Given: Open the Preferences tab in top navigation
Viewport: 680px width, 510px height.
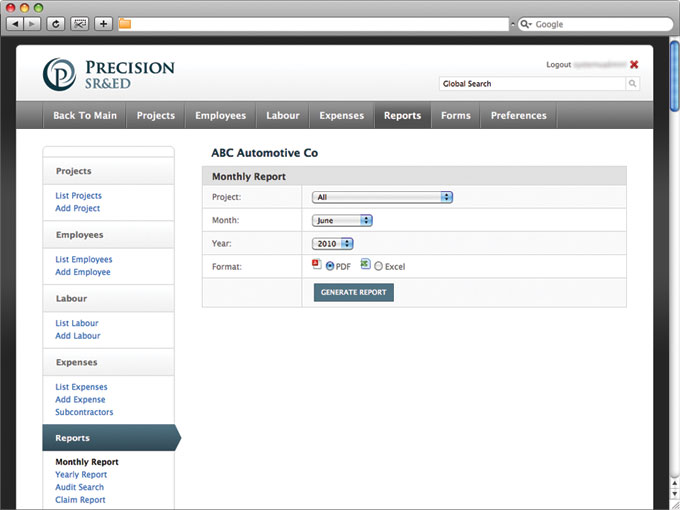Looking at the screenshot, I should coord(519,115).
